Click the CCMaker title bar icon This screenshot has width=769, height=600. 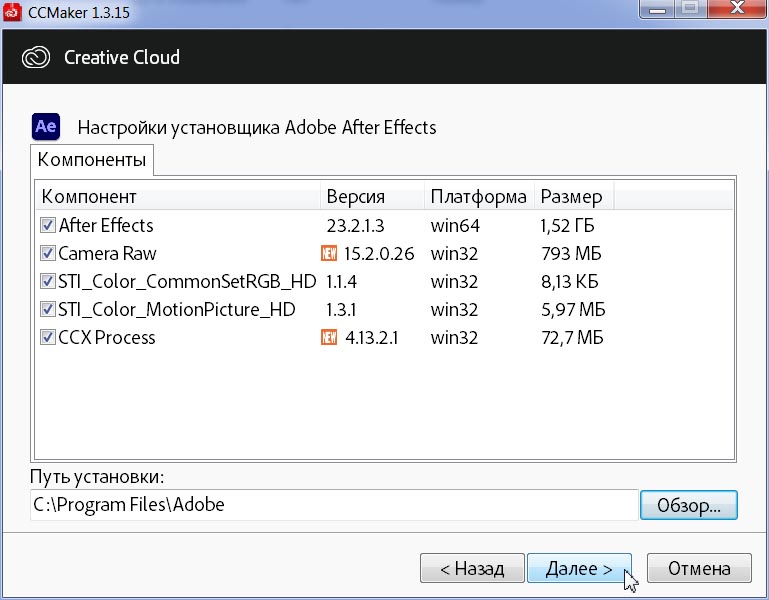tap(12, 11)
